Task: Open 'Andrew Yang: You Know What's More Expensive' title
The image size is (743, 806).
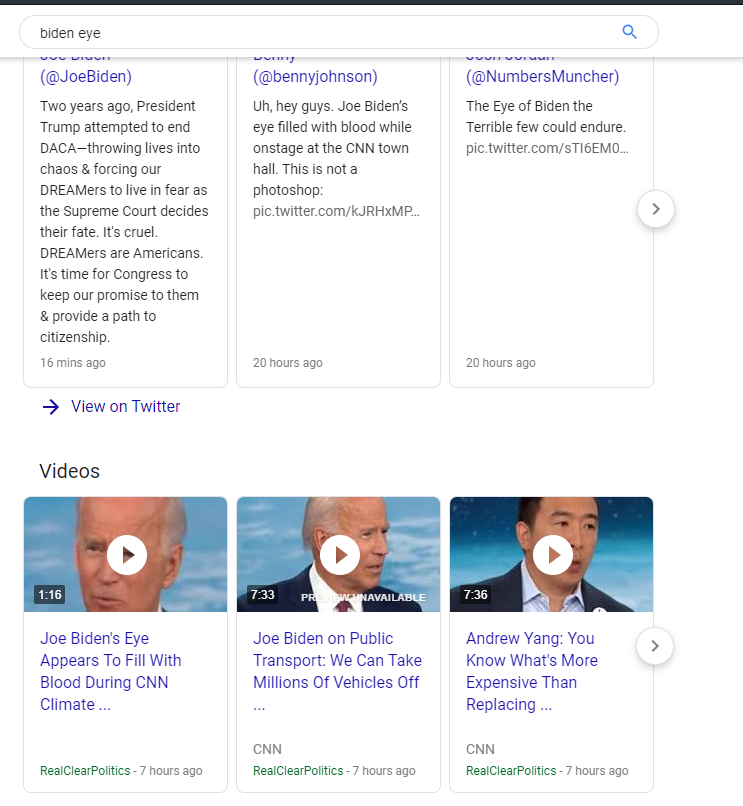Action: (x=532, y=671)
